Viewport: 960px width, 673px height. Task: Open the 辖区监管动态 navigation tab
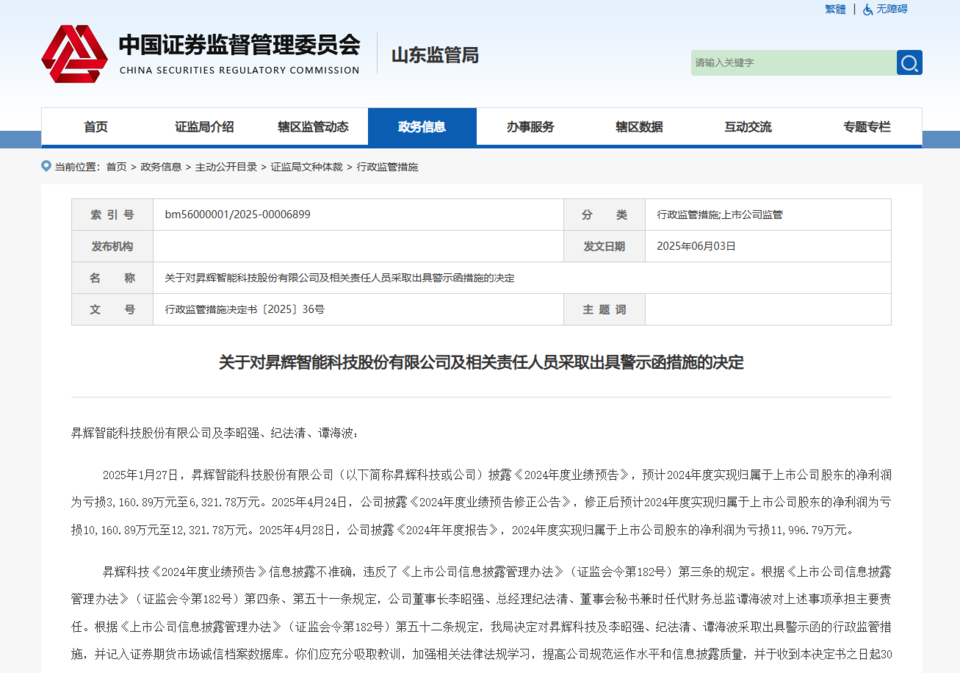pos(313,127)
